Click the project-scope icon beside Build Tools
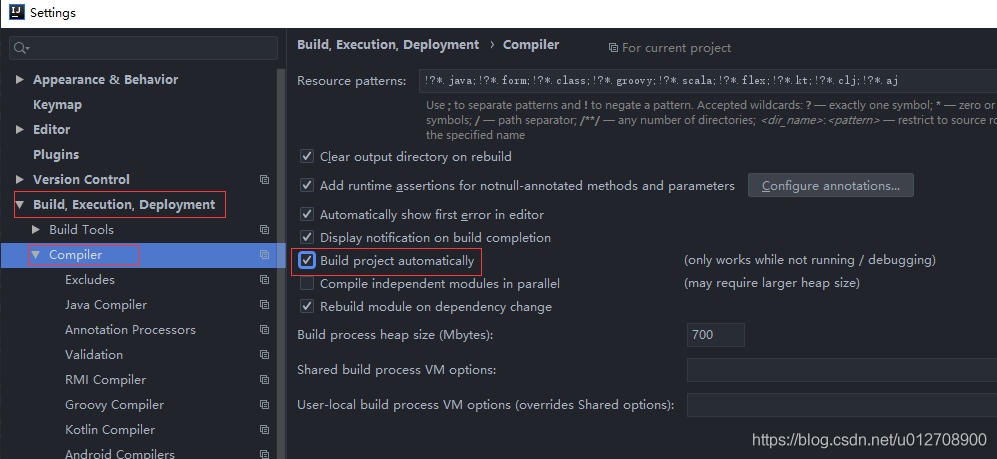Viewport: 997px width, 459px height. pyautogui.click(x=264, y=230)
